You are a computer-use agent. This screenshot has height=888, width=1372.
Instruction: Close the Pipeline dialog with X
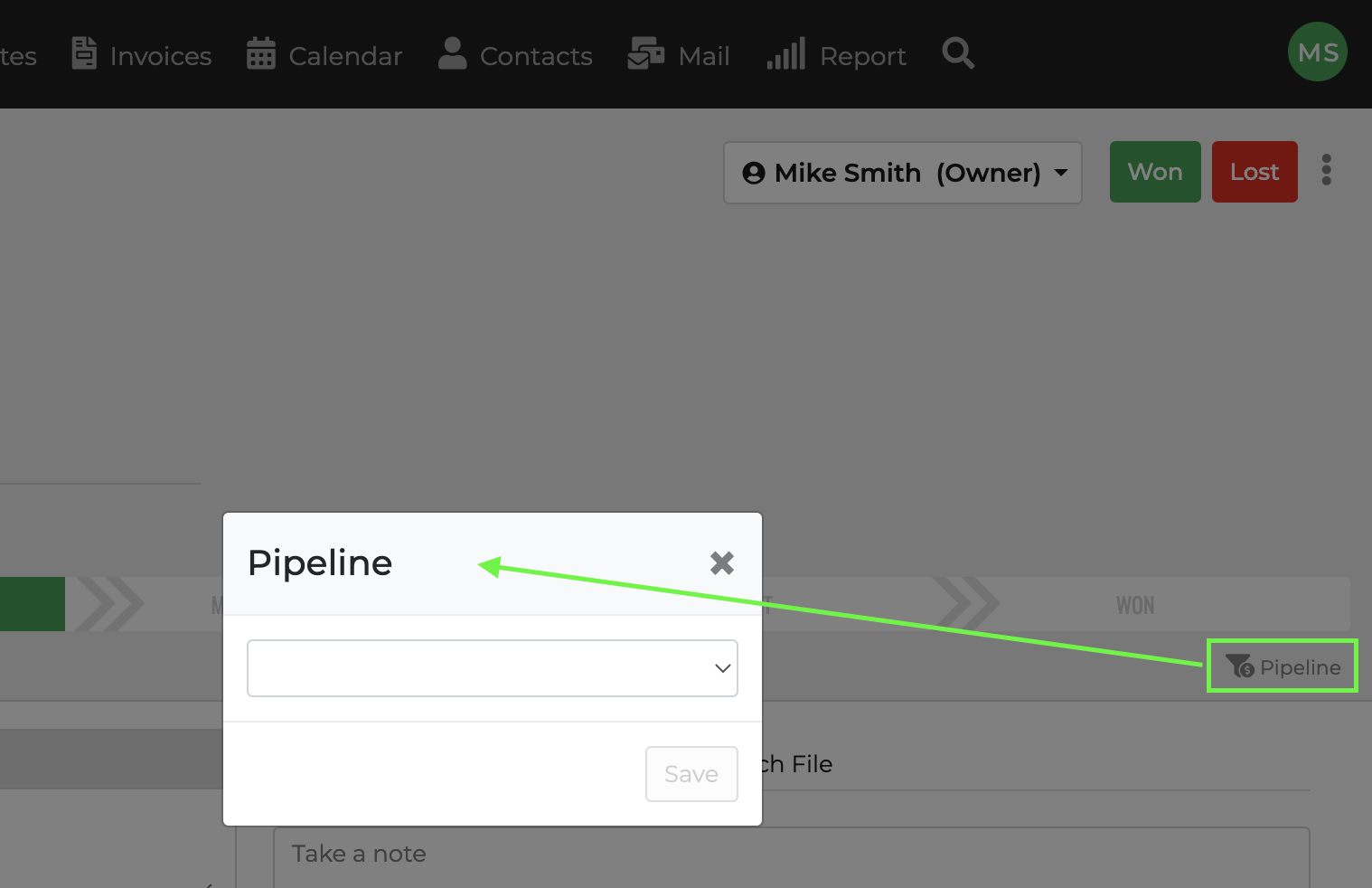tap(721, 563)
